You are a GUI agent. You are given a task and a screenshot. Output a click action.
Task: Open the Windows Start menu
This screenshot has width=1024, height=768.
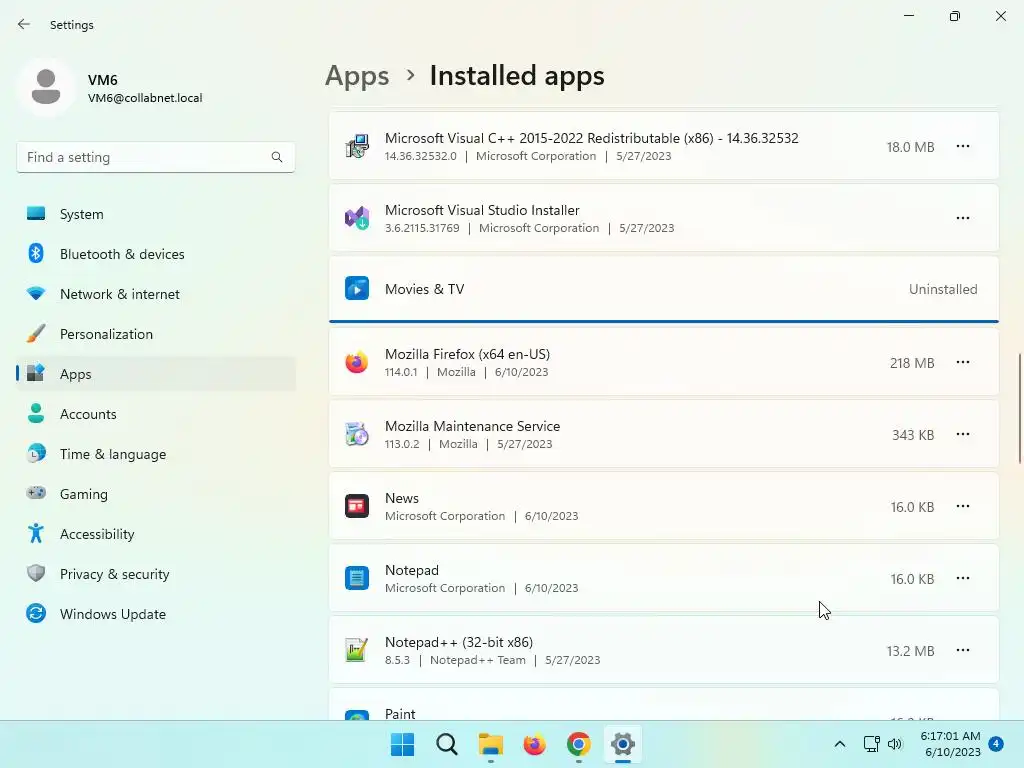tap(402, 744)
